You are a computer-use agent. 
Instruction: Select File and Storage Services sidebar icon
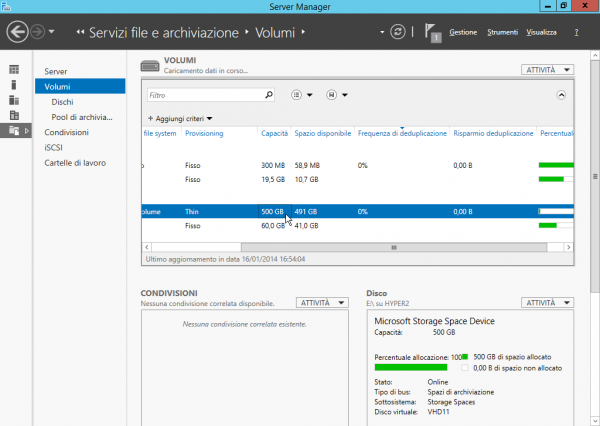pos(14,131)
